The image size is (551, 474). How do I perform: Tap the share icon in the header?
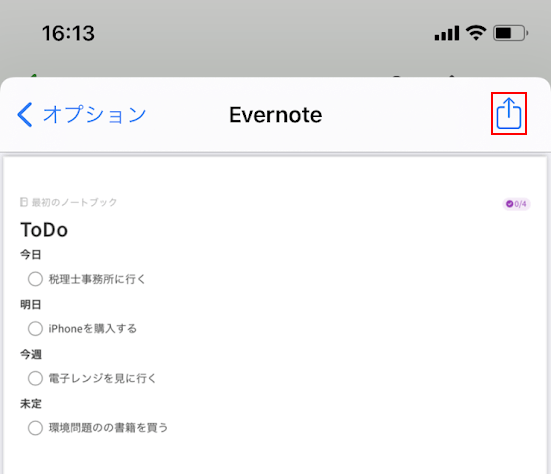(508, 113)
